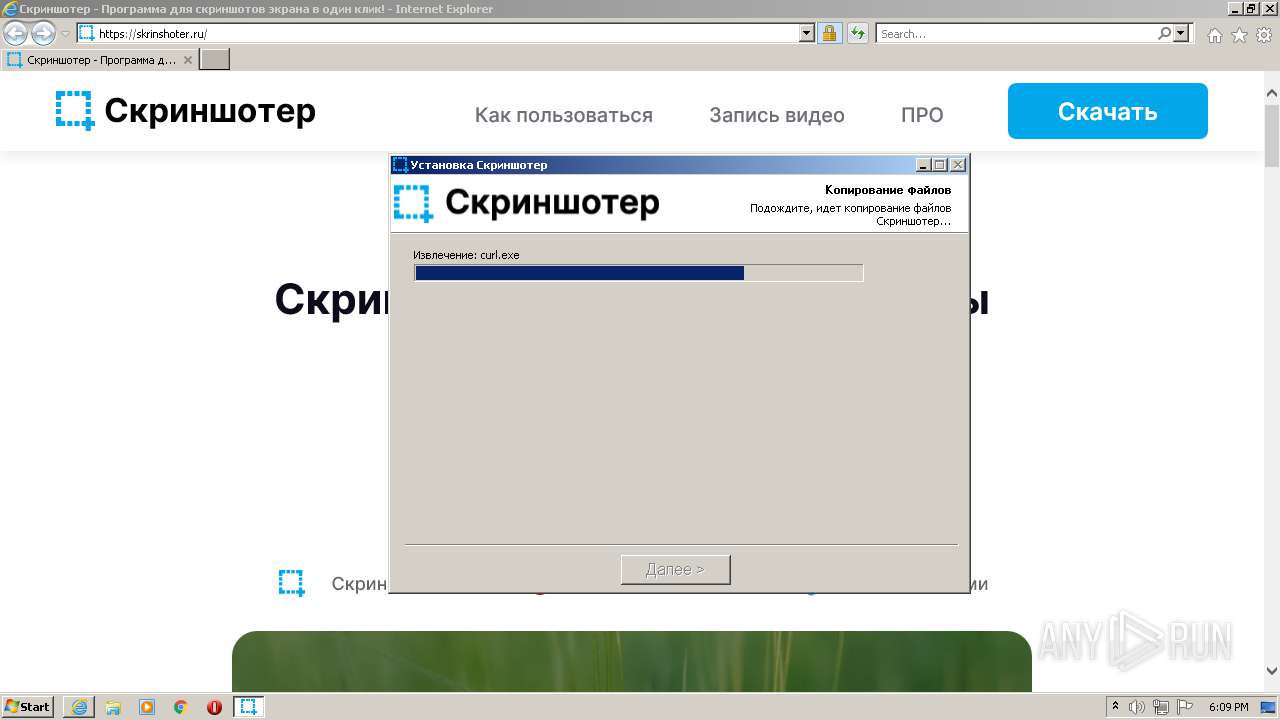Image resolution: width=1280 pixels, height=720 pixels.
Task: Open the recent pages dropdown arrow
Action: tap(65, 34)
